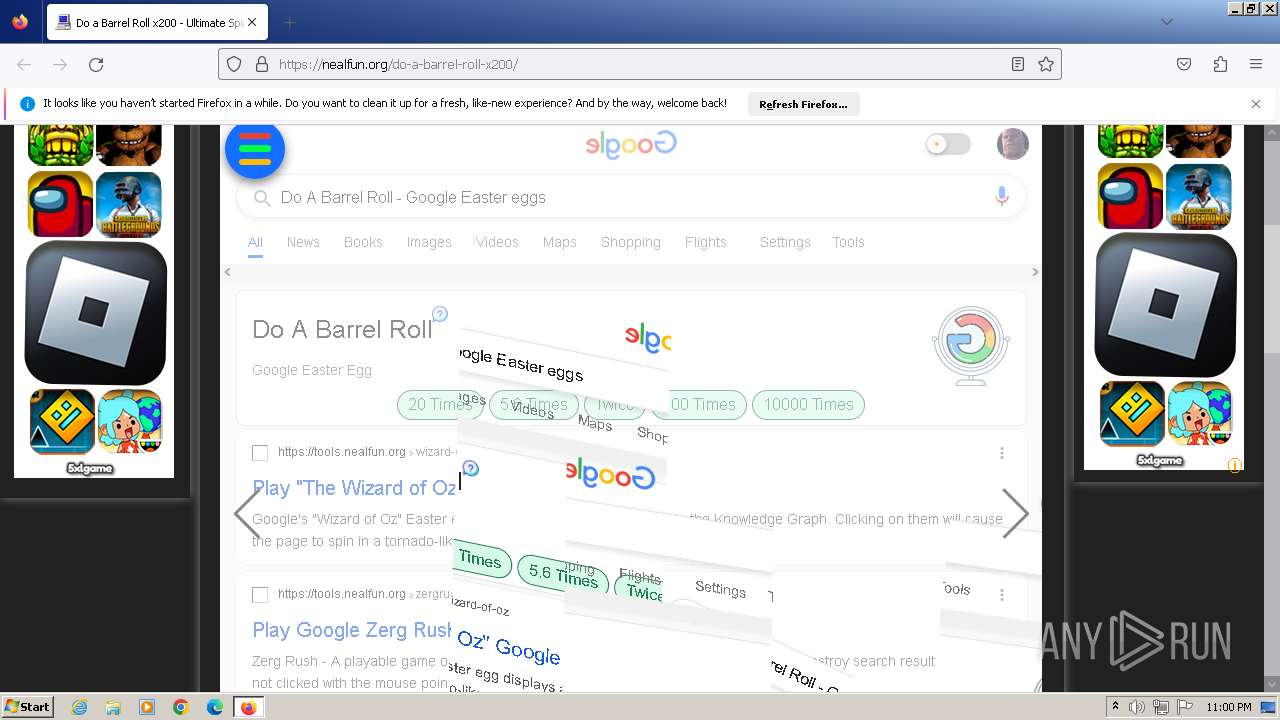1280x720 pixels.
Task: Select the All search tab
Action: click(255, 242)
